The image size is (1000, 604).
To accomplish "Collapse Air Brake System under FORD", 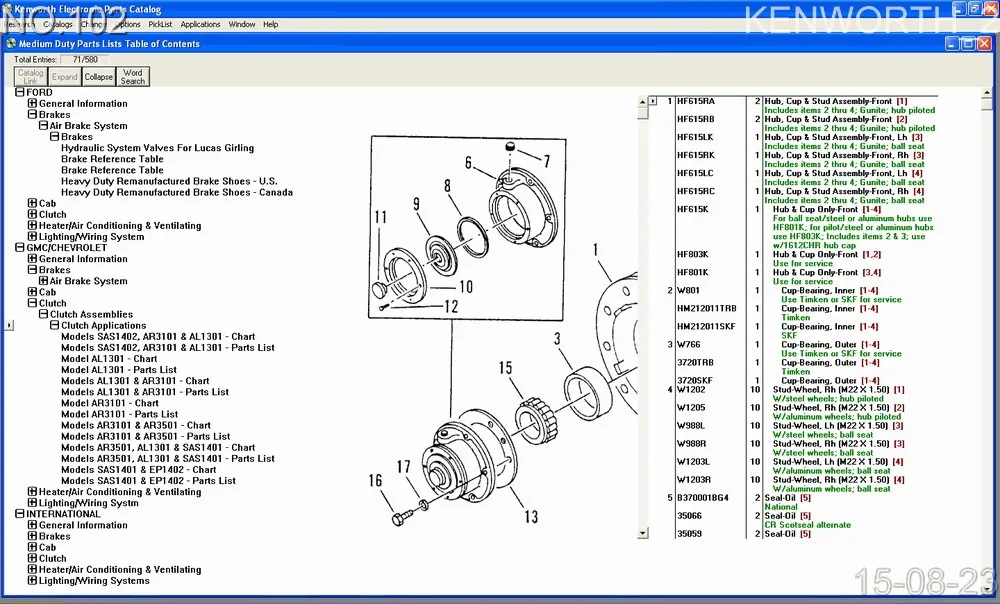I will click(43, 126).
